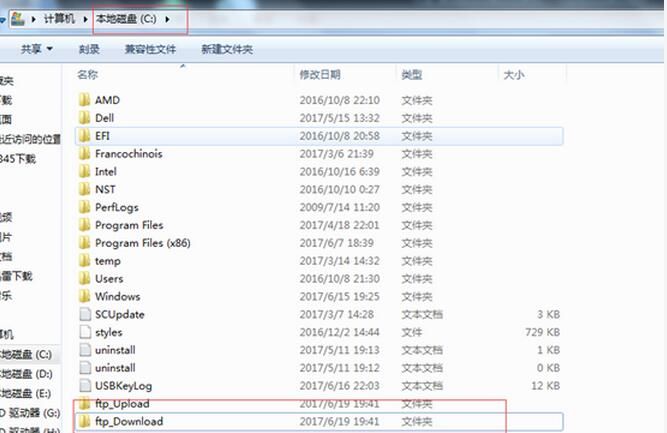
Task: Click the ftp_Upload folder icon
Action: pyautogui.click(x=84, y=404)
